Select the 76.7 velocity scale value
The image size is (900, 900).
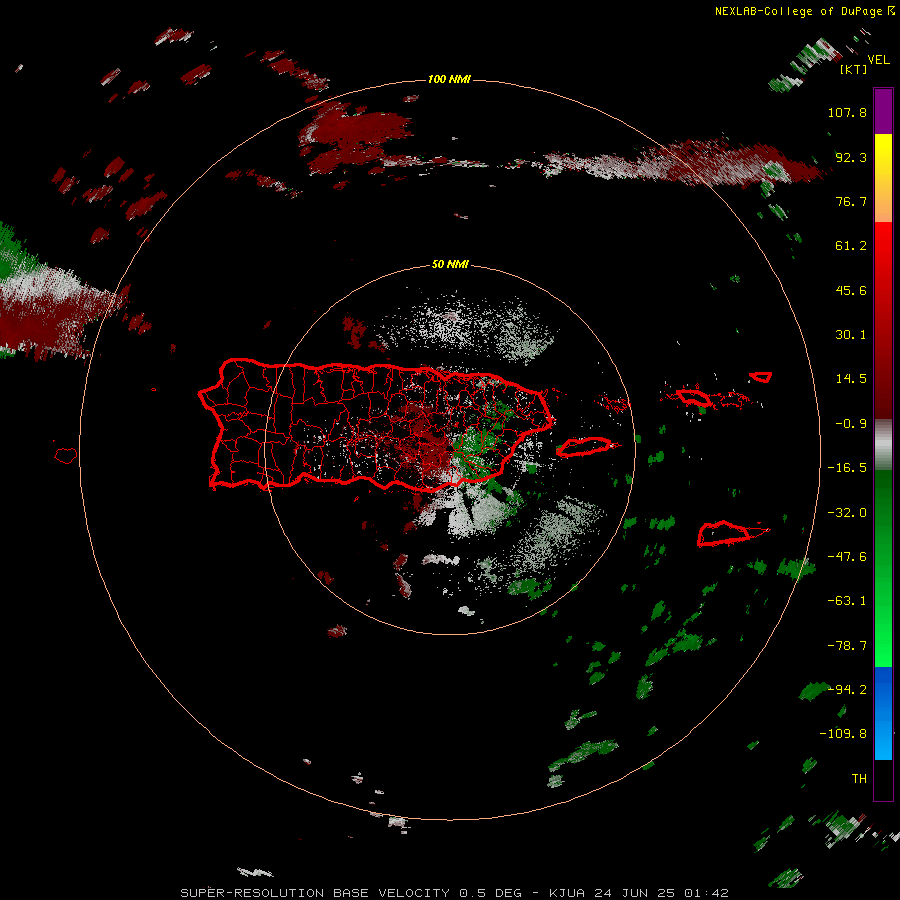coord(851,201)
